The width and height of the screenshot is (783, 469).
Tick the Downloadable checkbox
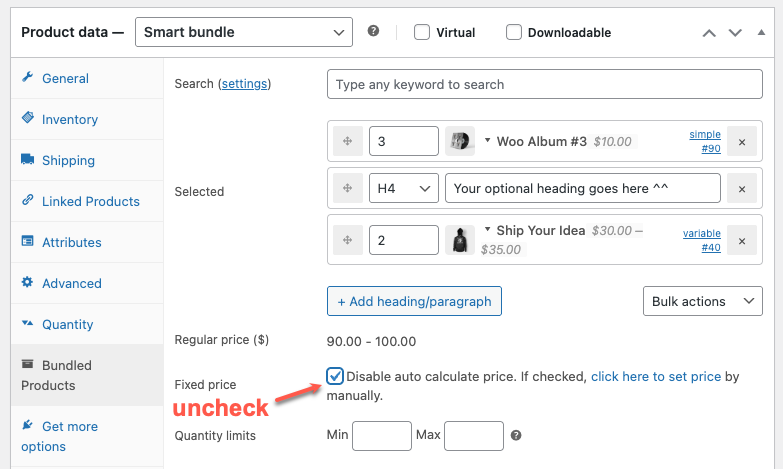[x=514, y=32]
